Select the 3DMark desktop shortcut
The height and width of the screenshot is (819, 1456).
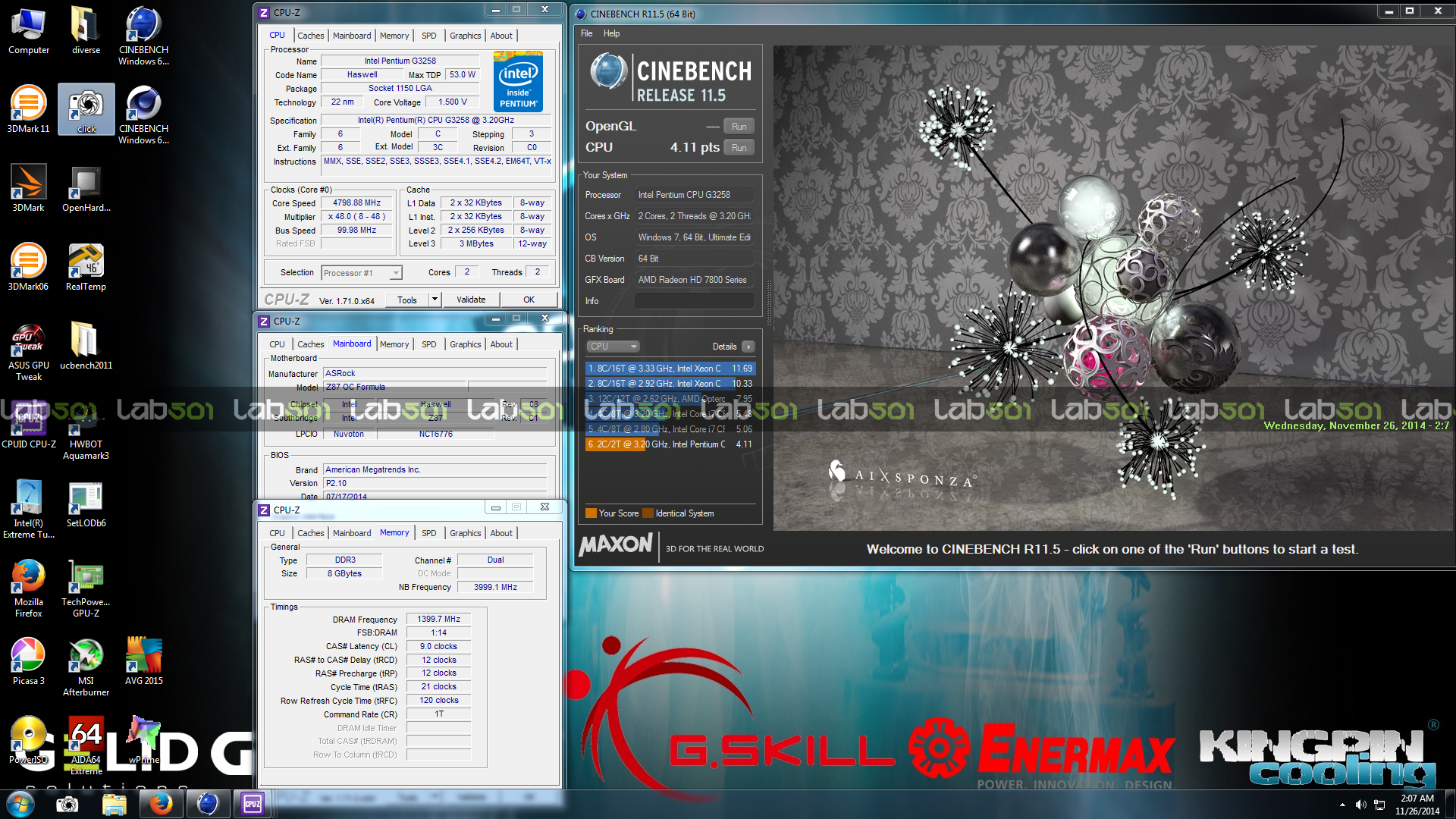[29, 188]
